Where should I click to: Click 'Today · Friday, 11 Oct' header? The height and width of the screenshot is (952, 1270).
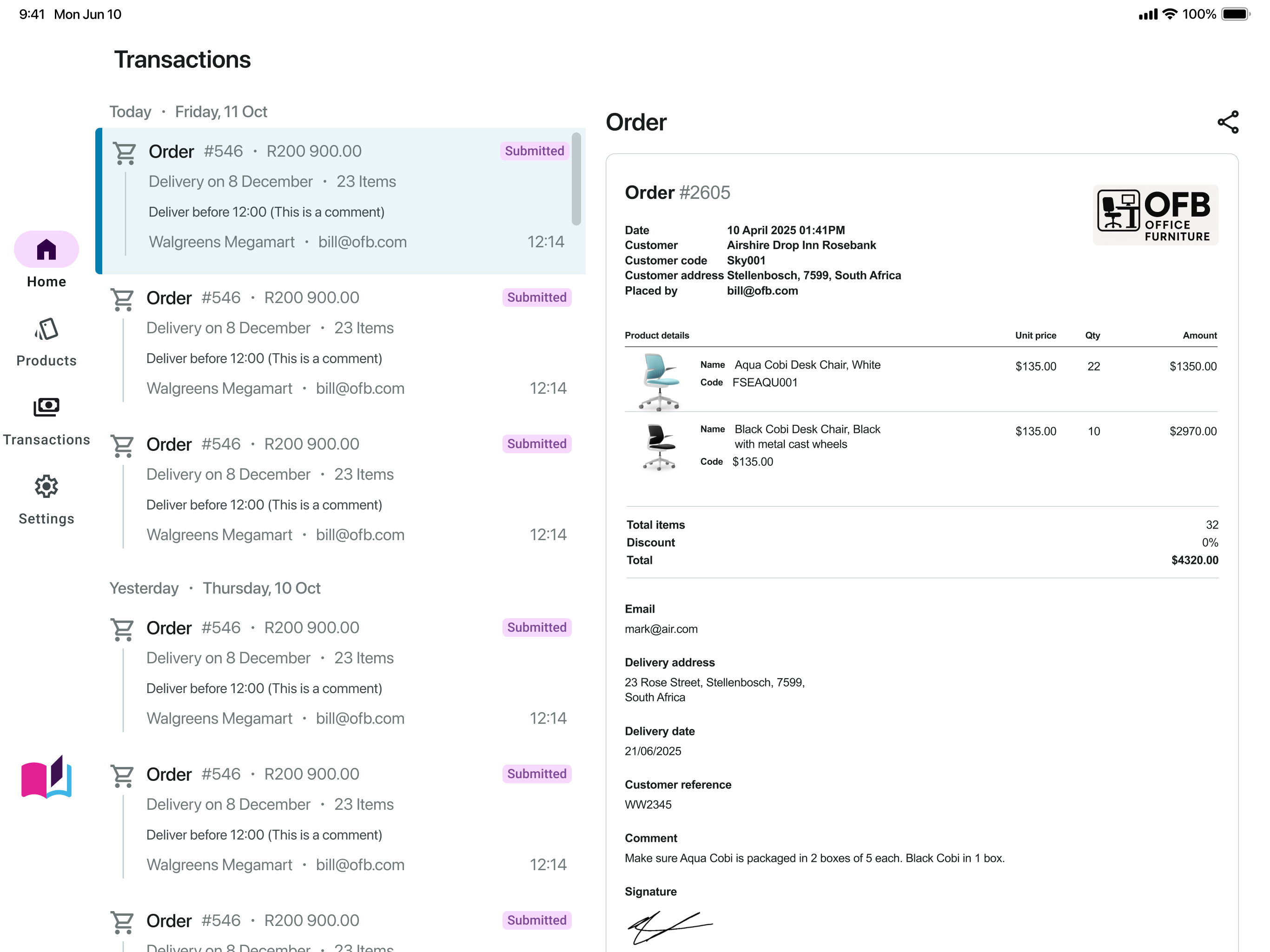pyautogui.click(x=188, y=112)
